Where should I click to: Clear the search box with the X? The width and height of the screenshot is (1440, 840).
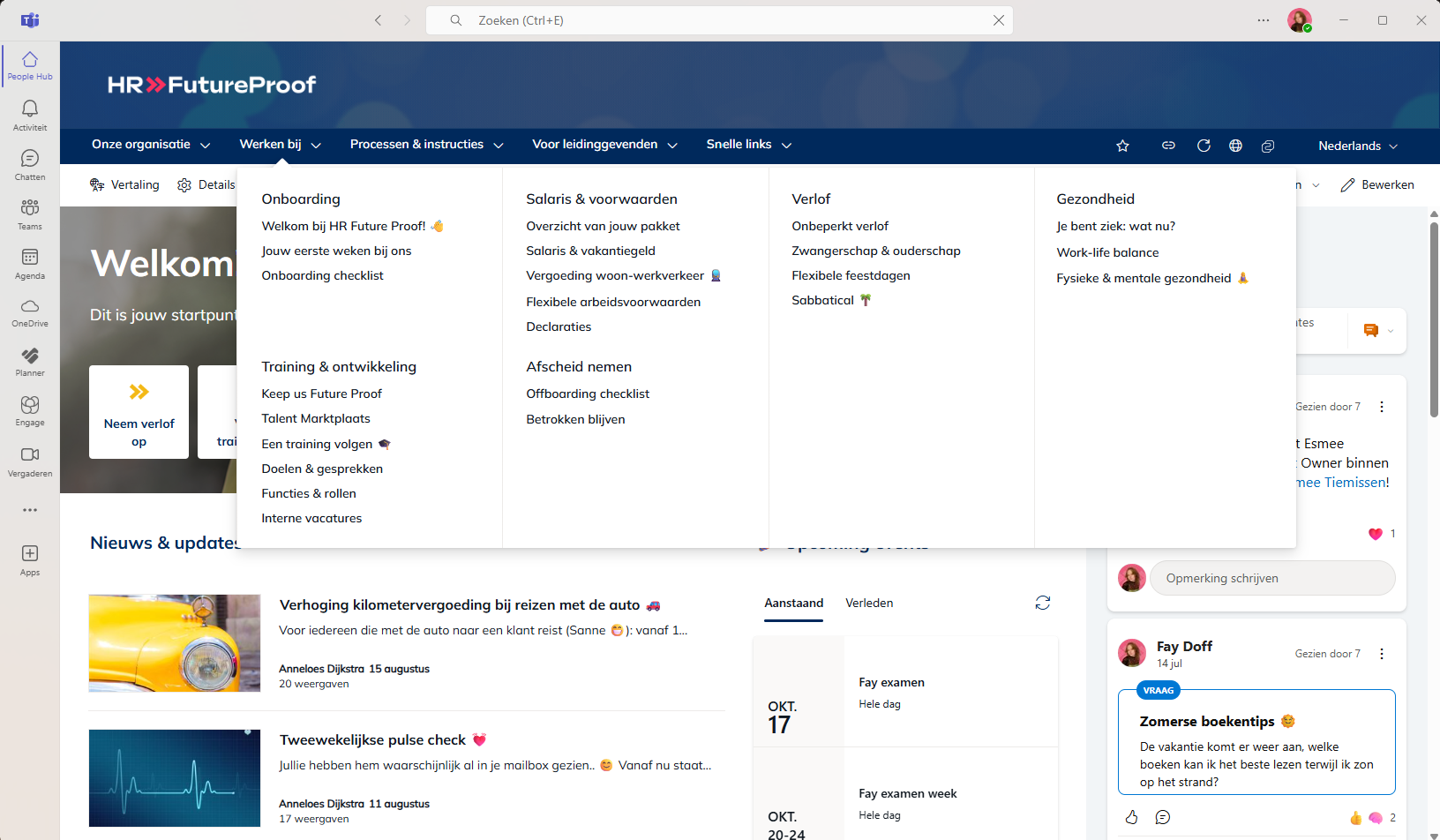[x=999, y=20]
